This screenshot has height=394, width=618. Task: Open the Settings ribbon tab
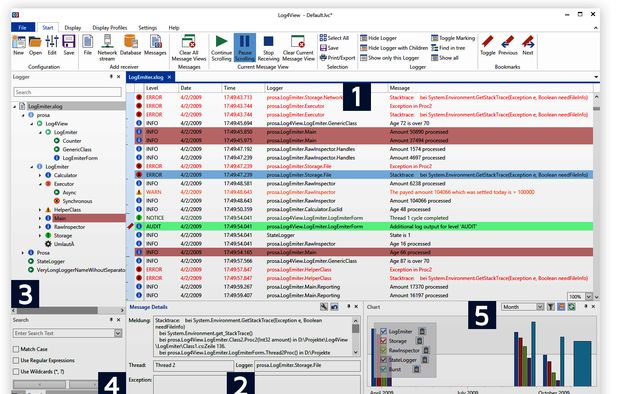point(147,28)
